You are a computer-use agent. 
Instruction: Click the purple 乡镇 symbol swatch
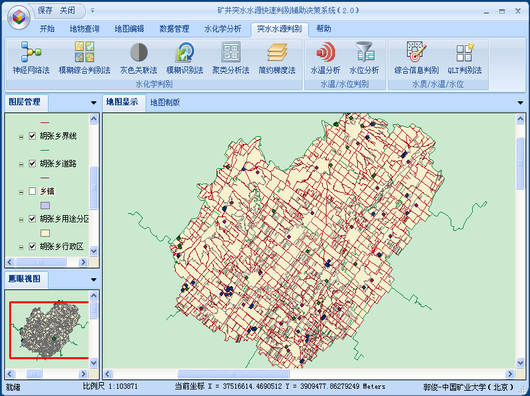[x=45, y=205]
